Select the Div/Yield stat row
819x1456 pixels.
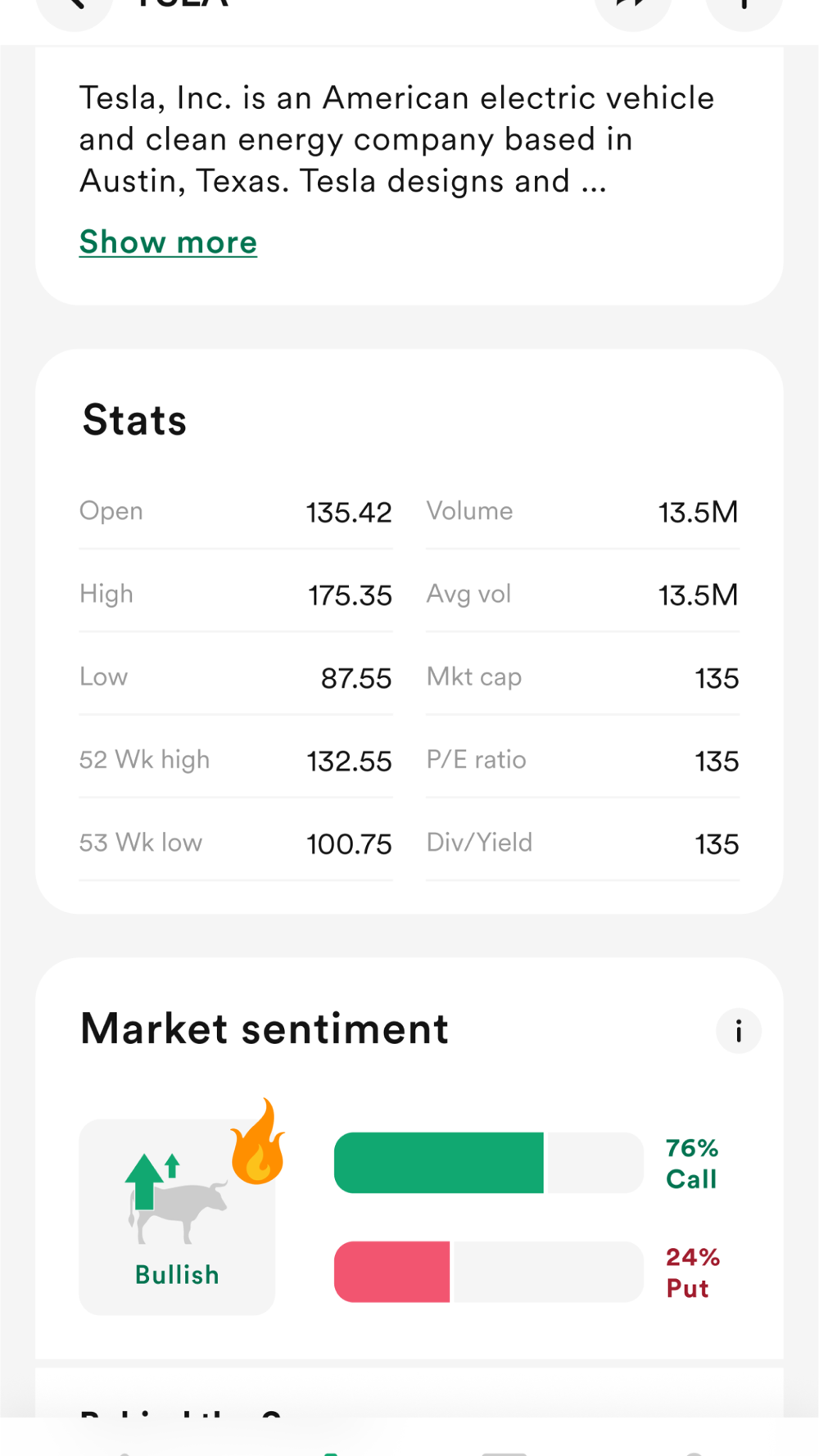pyautogui.click(x=582, y=843)
